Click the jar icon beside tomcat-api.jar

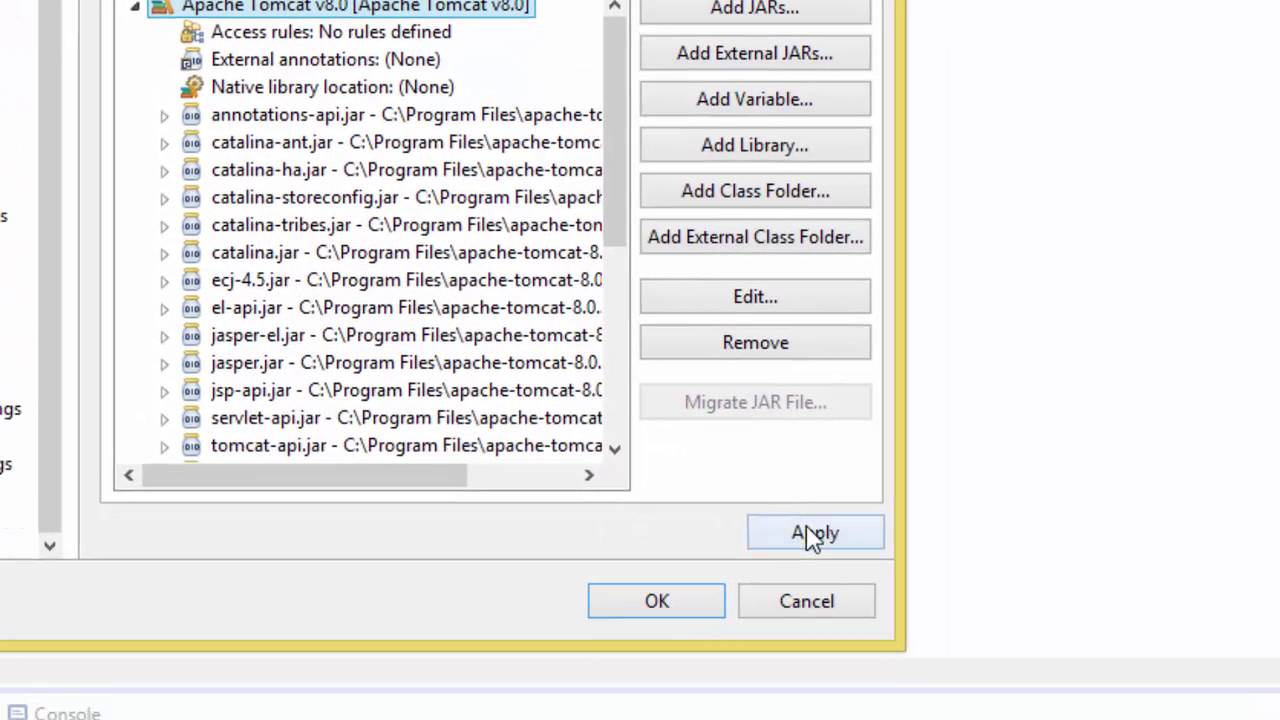coord(191,446)
